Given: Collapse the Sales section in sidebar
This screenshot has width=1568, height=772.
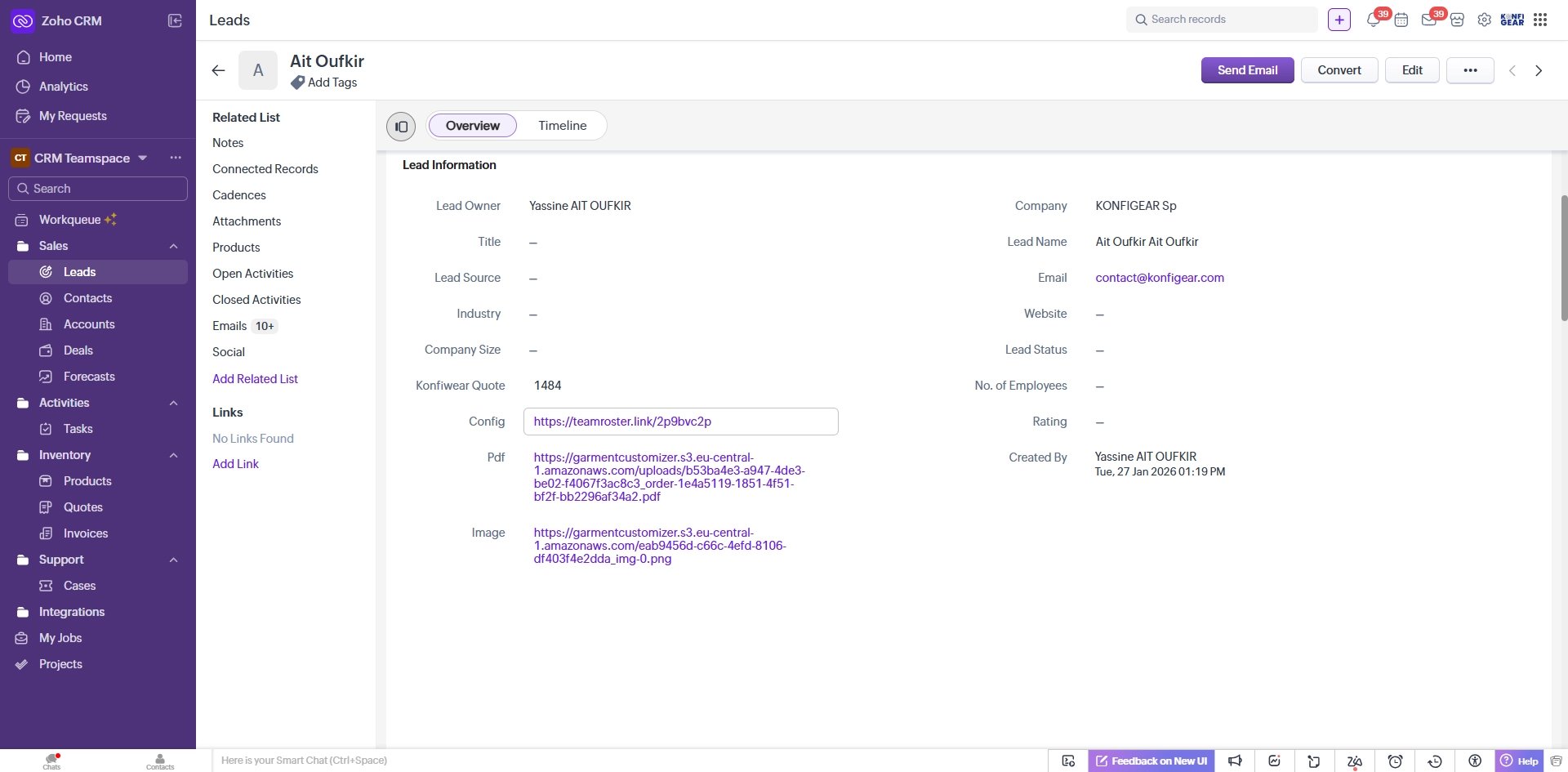Looking at the screenshot, I should pyautogui.click(x=173, y=246).
